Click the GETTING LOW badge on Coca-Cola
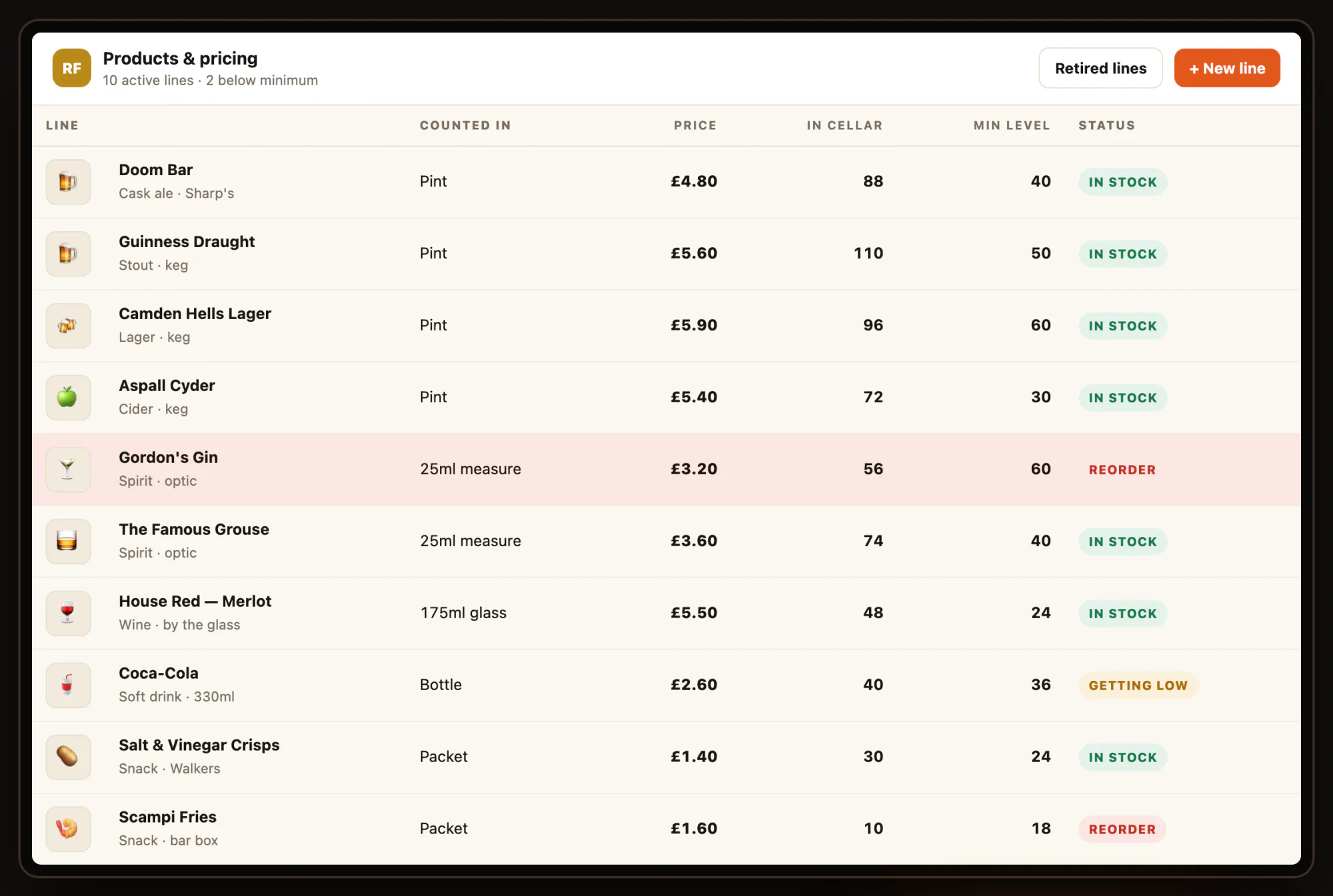Viewport: 1333px width, 896px height. [1138, 685]
